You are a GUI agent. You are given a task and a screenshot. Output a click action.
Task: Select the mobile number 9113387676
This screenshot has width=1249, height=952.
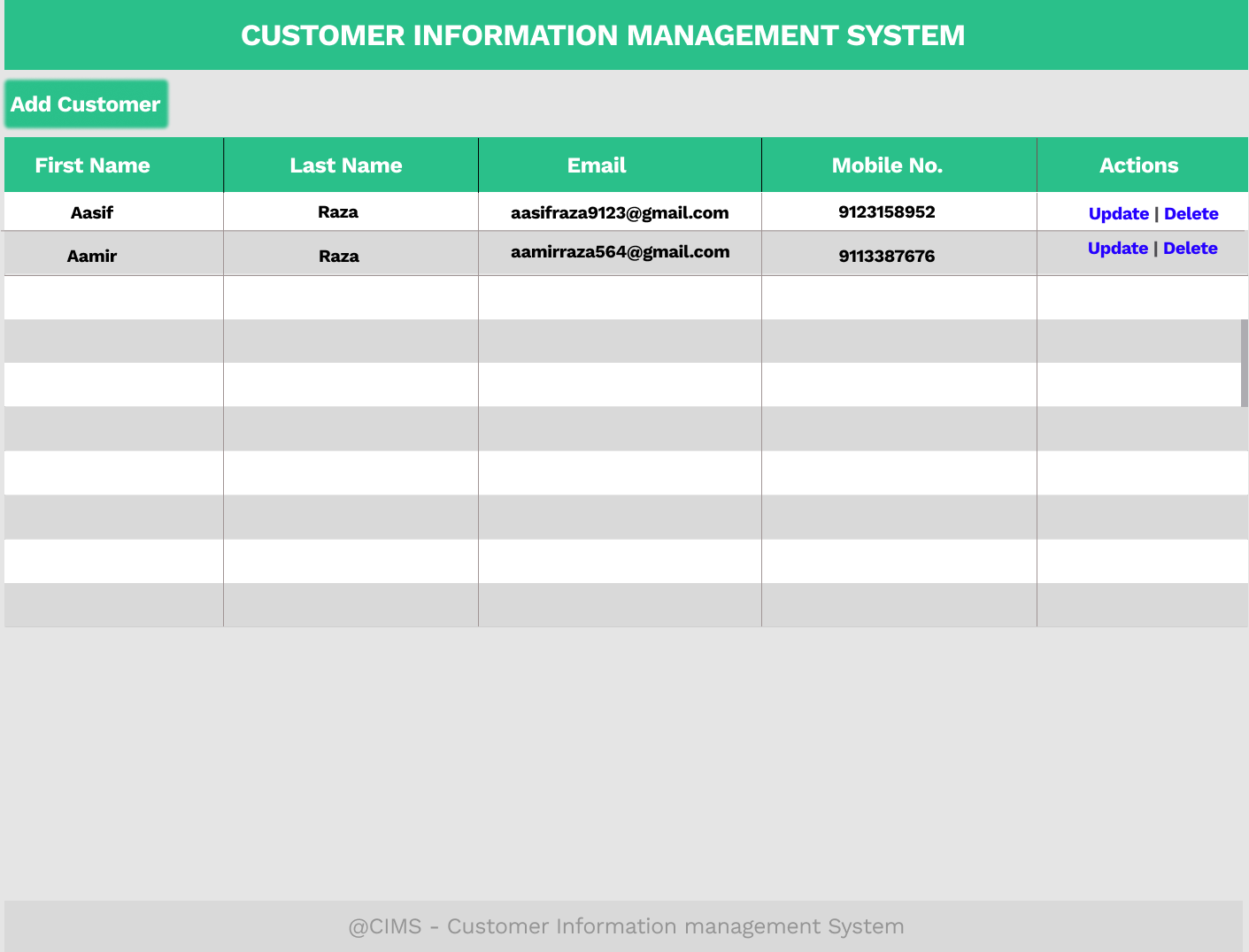coord(887,256)
